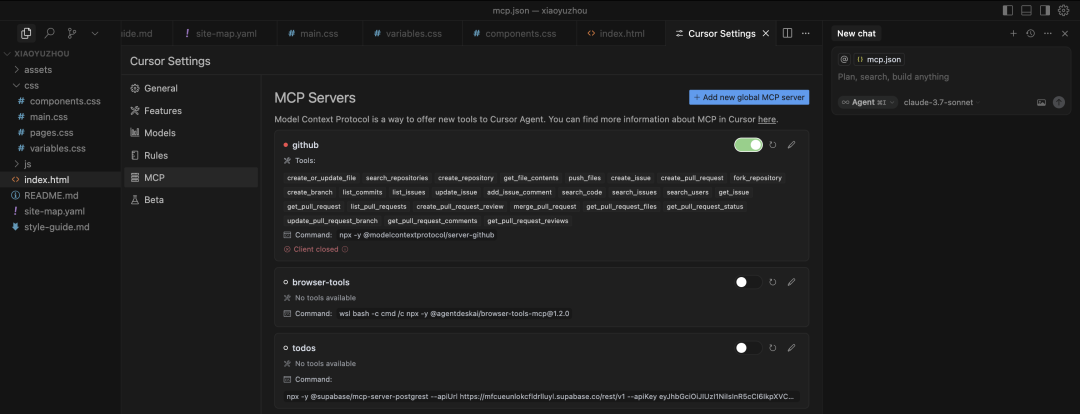Viewport: 1080px width, 414px height.
Task: Open chat panel more options ellipsis
Action: 1048,33
